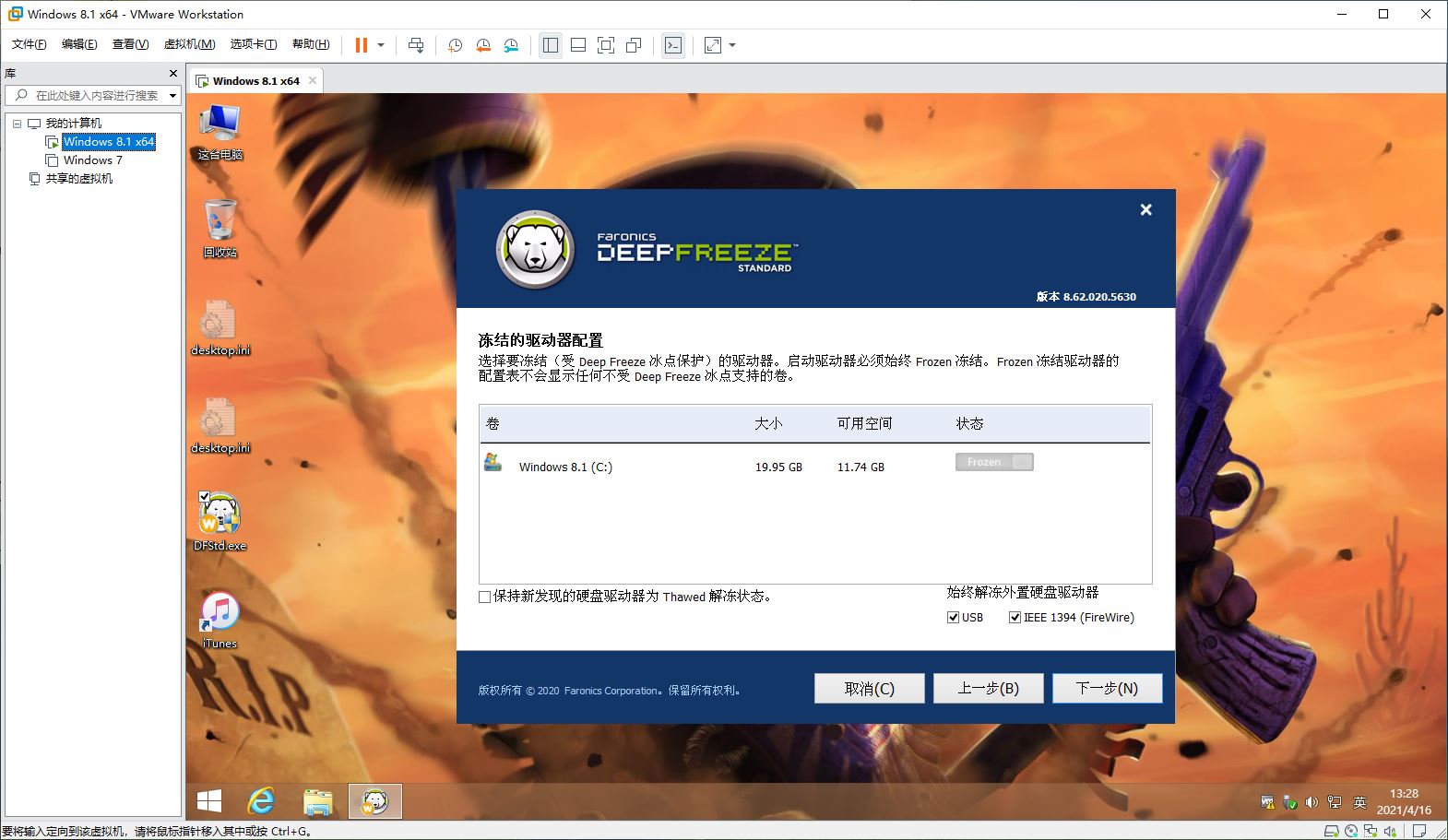This screenshot has height=840, width=1448.
Task: Click the Deep Freeze taskbar button
Action: tap(375, 801)
